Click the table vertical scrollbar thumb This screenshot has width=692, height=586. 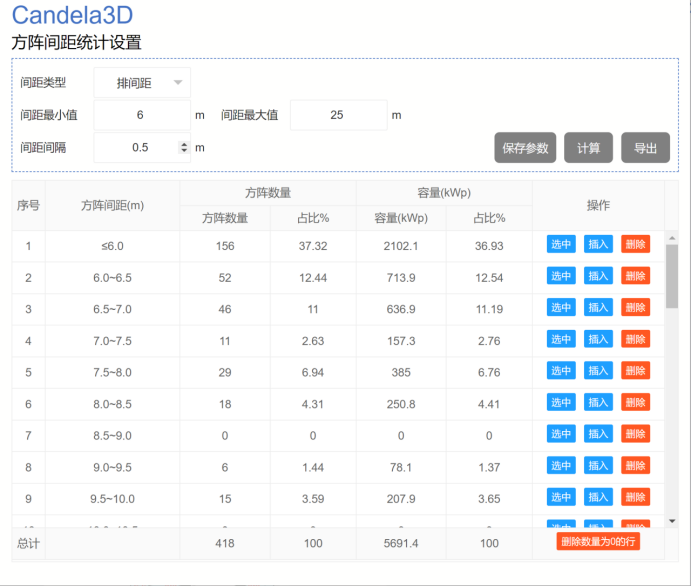click(x=672, y=276)
